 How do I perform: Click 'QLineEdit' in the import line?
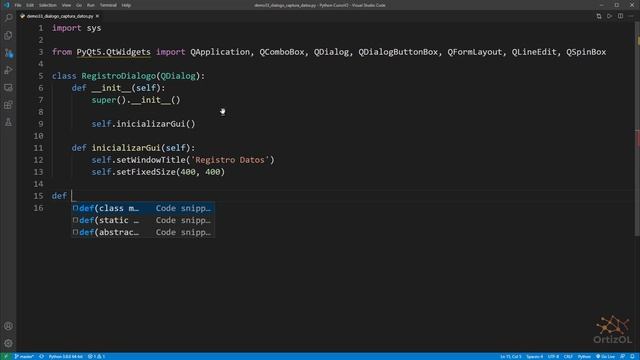(x=534, y=52)
